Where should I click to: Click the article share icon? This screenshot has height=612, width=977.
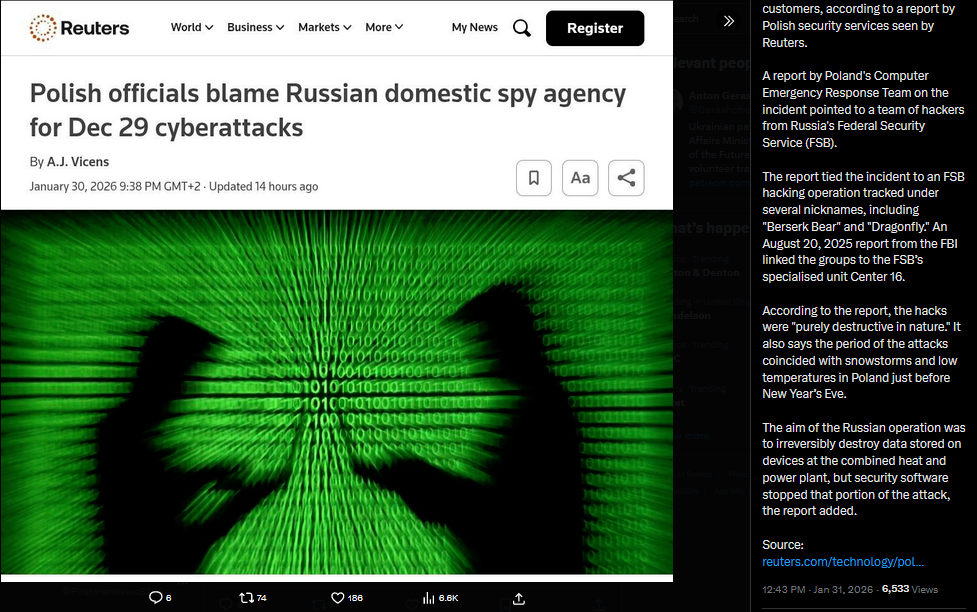626,178
